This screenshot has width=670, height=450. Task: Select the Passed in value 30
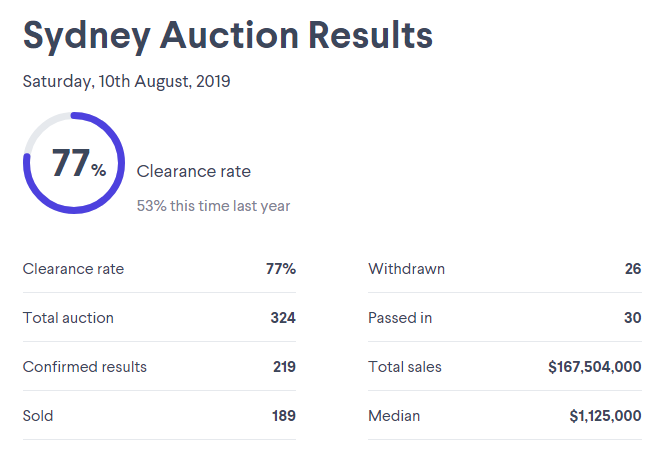[x=632, y=318]
